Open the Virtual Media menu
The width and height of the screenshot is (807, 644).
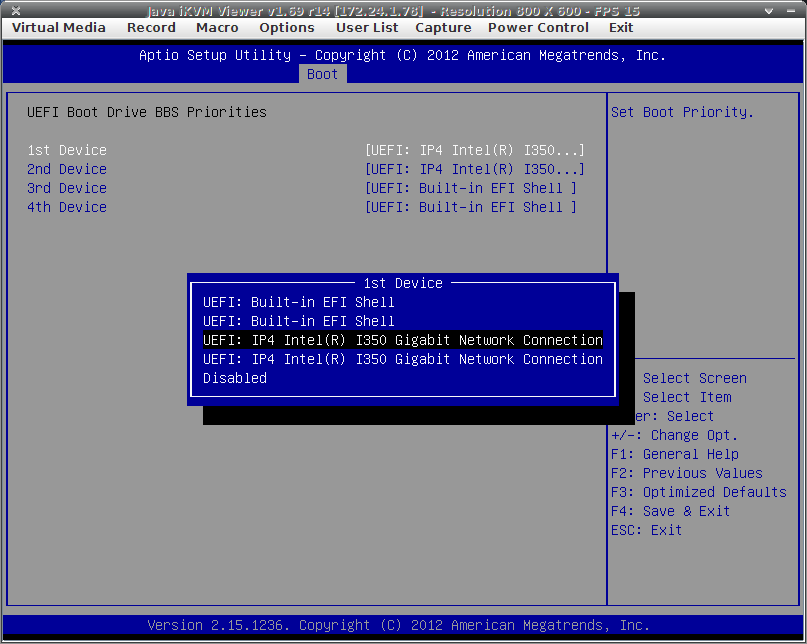[x=58, y=28]
